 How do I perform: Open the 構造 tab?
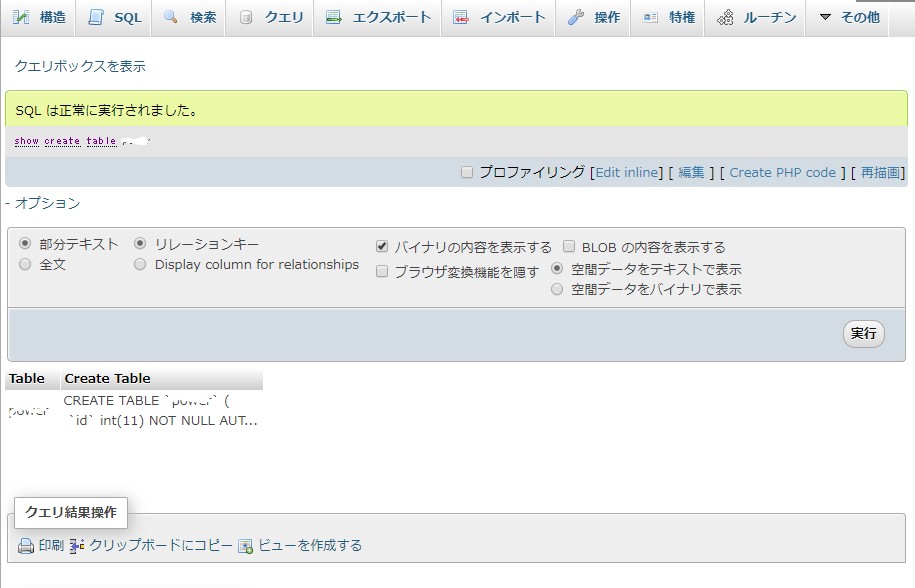click(x=40, y=18)
